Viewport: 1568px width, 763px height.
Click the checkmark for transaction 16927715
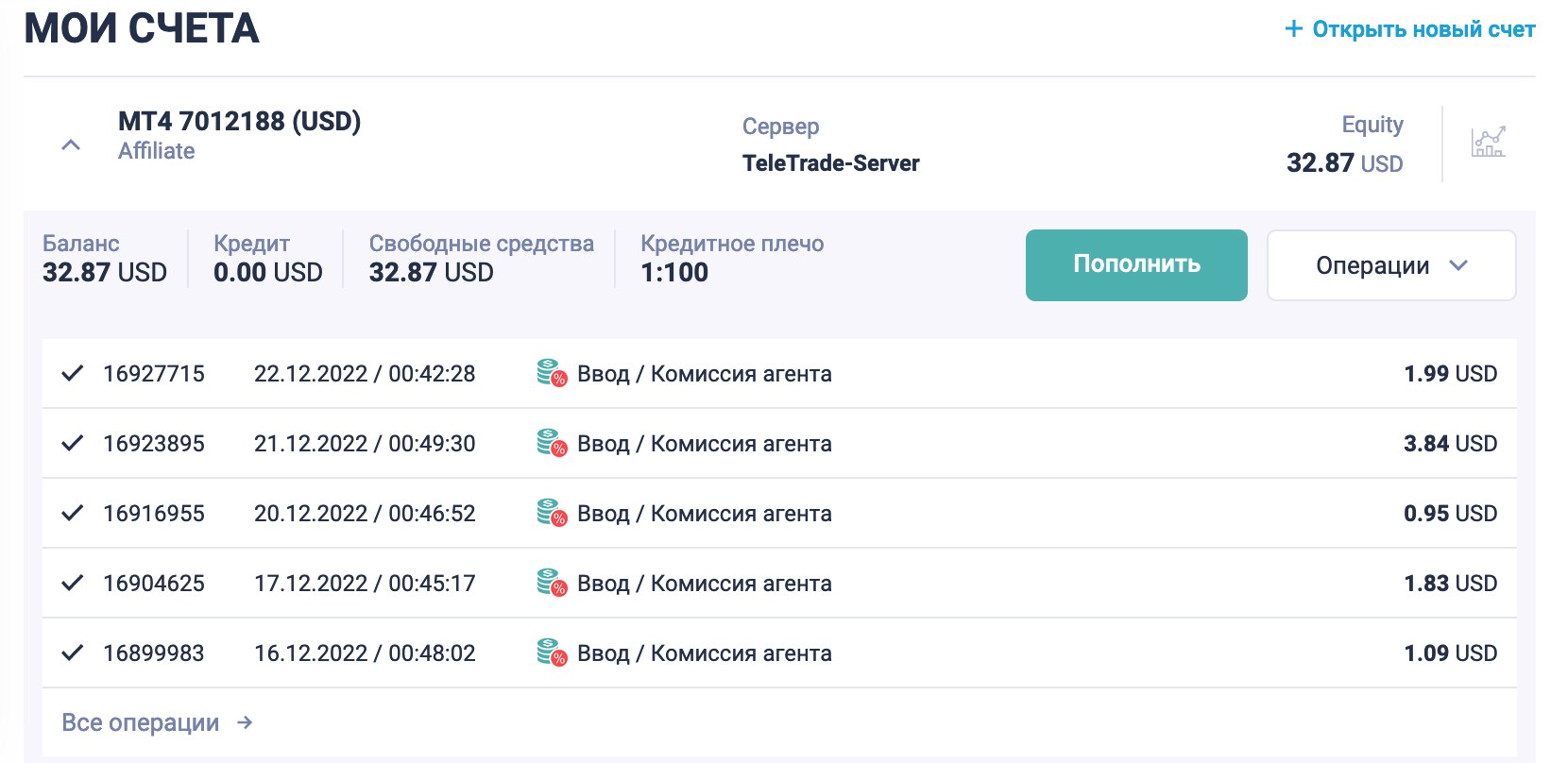tap(73, 373)
